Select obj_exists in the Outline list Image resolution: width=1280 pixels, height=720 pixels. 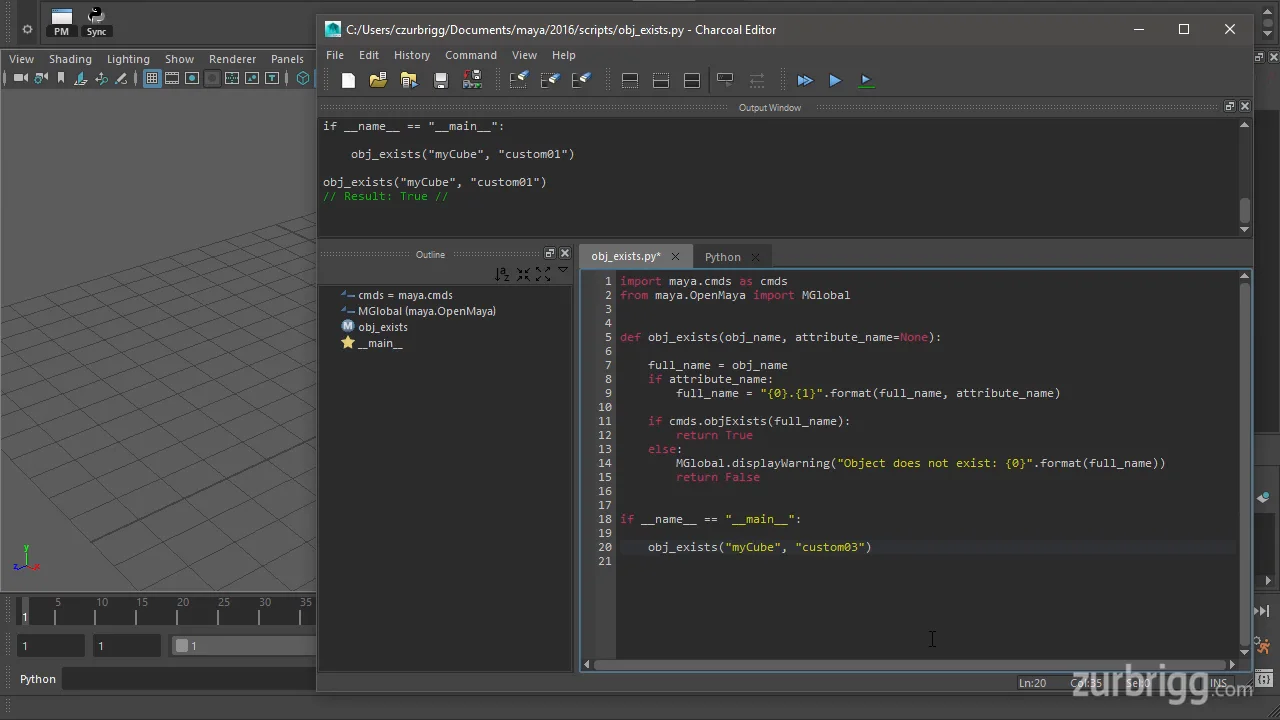[383, 327]
